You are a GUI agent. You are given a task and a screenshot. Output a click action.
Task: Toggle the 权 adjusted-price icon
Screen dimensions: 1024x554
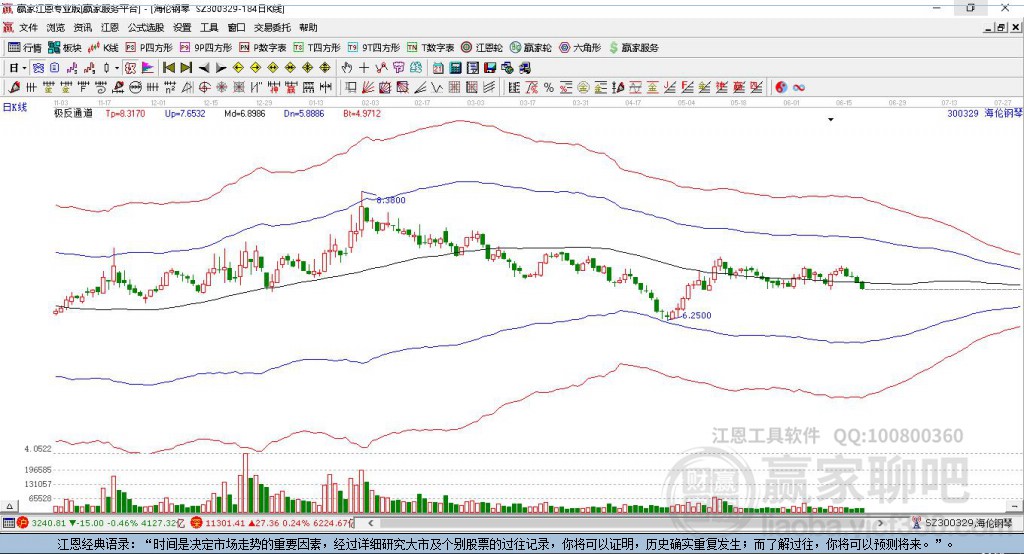(x=130, y=68)
